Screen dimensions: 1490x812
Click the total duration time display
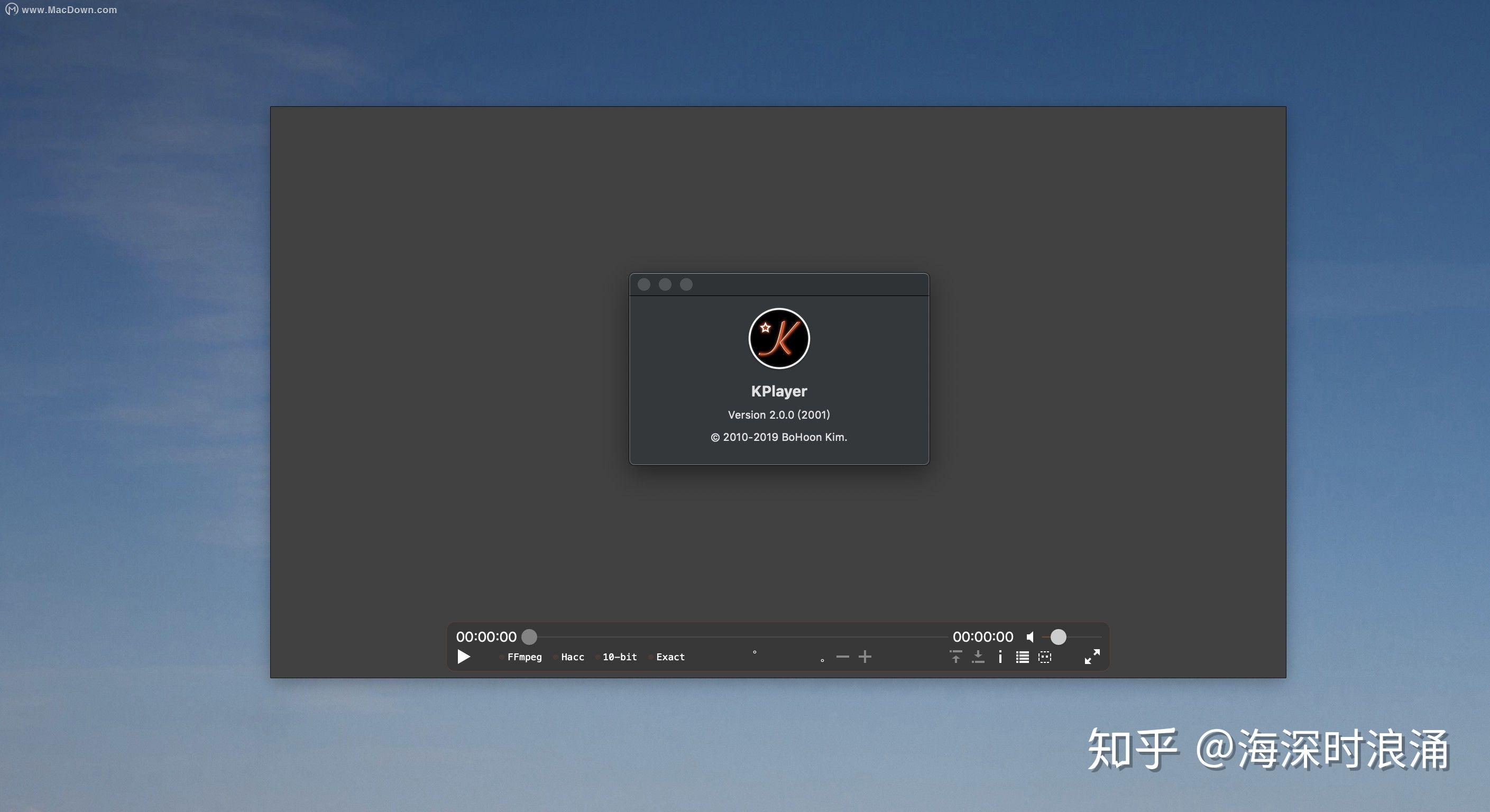983,637
